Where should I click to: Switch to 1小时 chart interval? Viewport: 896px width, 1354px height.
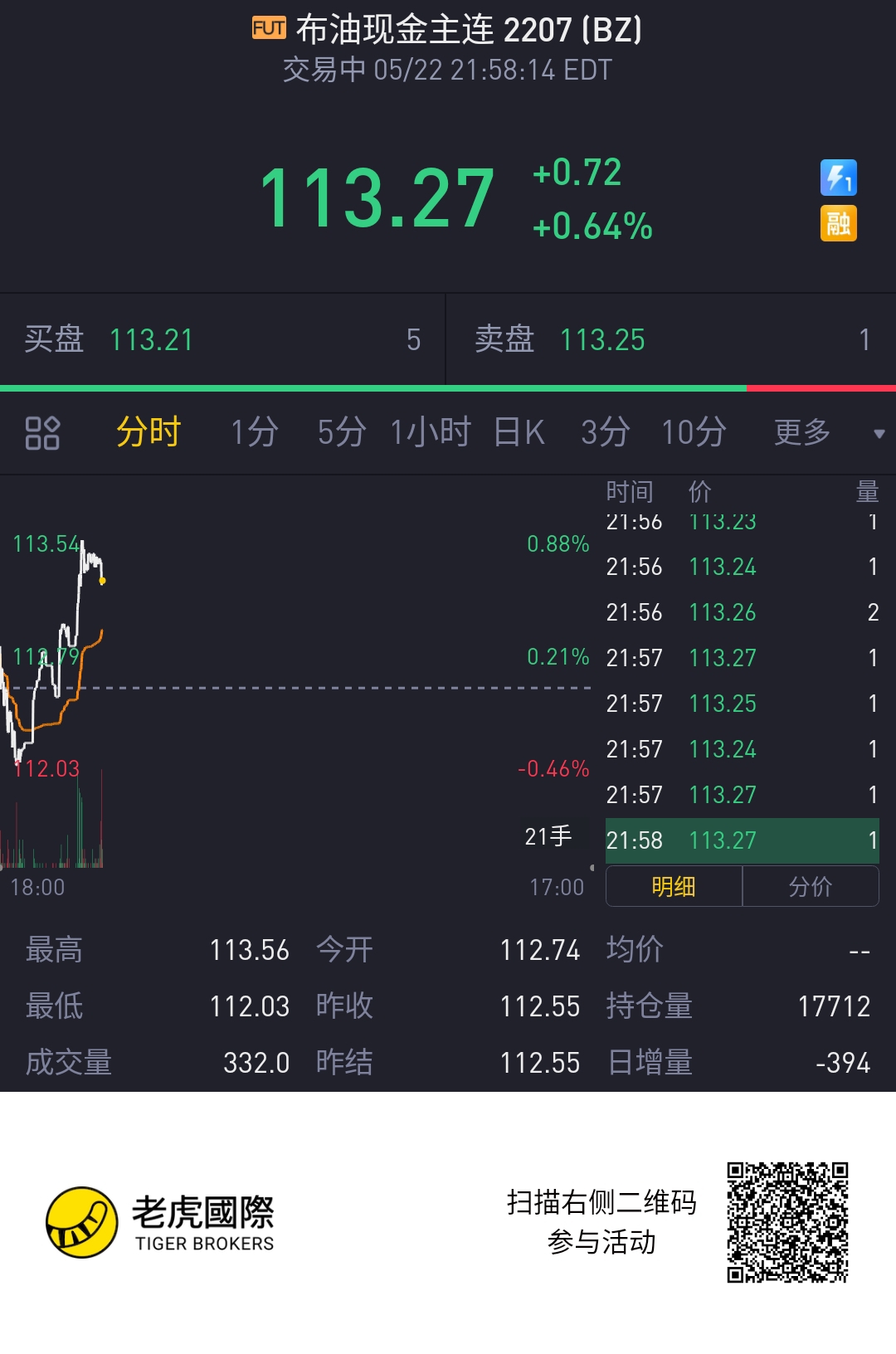(431, 433)
